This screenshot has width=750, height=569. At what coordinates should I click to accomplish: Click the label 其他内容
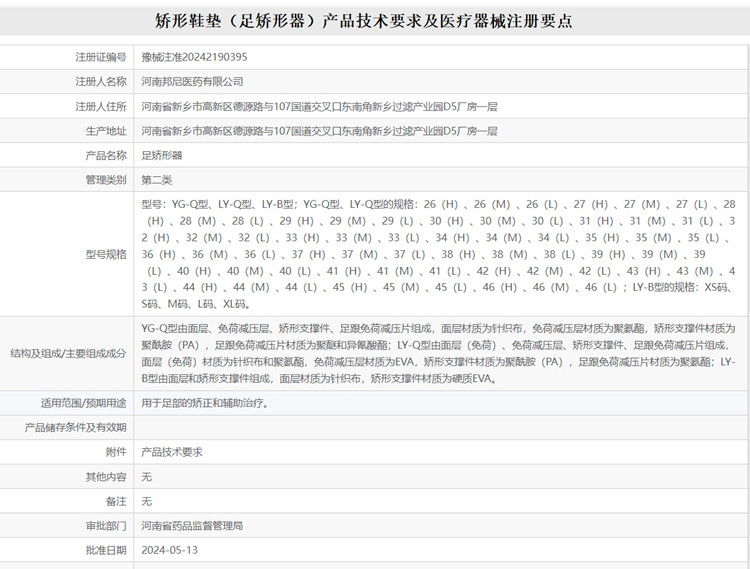coord(106,477)
